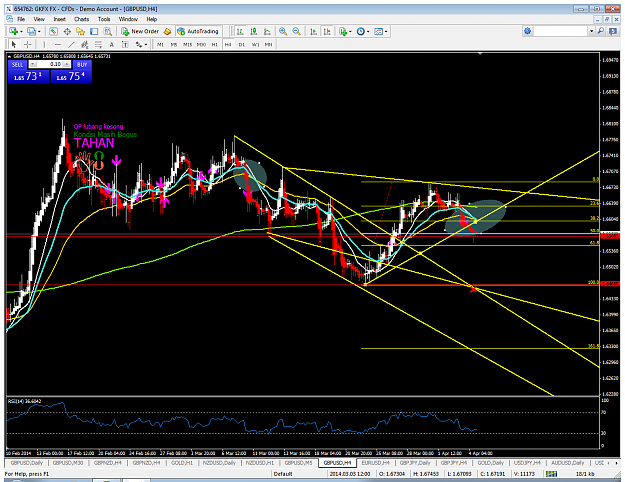Viewport: 625px width, 482px height.
Task: Open the Help menu
Action: 151,19
